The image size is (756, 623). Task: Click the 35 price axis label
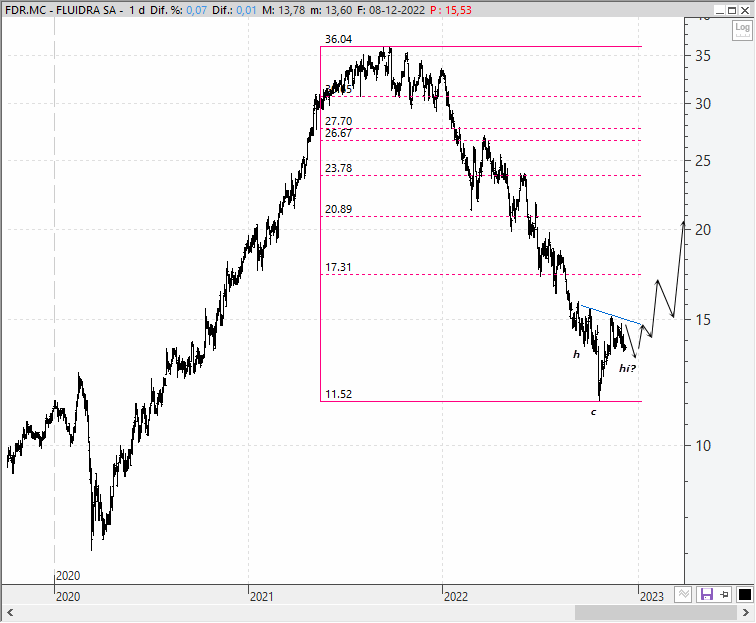703,56
